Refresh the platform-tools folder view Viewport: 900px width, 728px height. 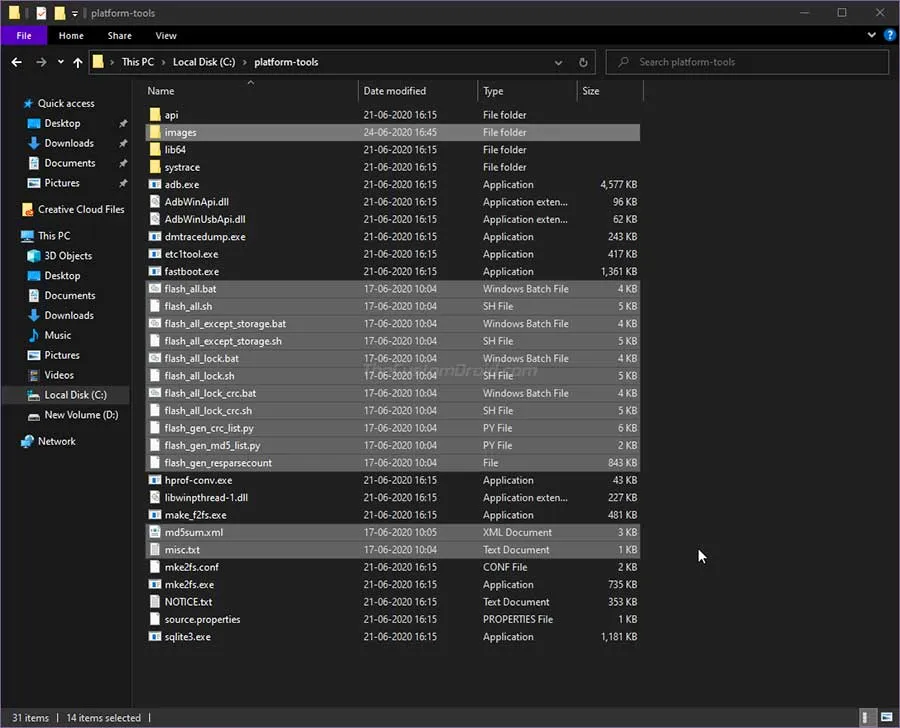pos(584,62)
